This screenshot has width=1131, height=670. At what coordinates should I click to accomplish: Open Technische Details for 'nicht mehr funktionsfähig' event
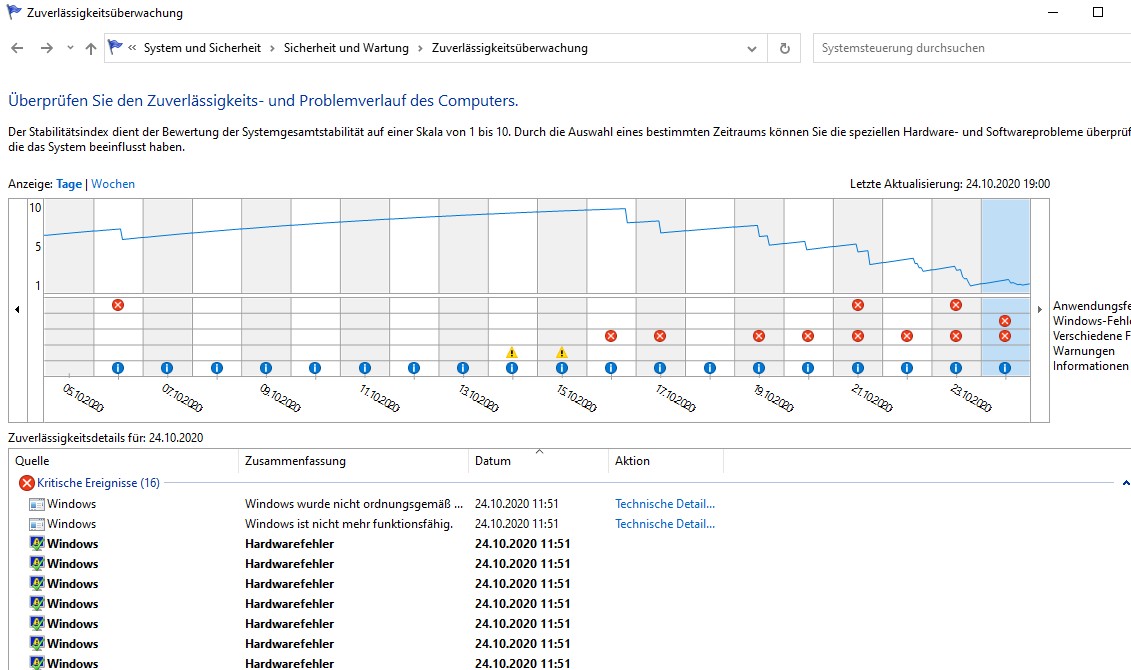(x=665, y=524)
